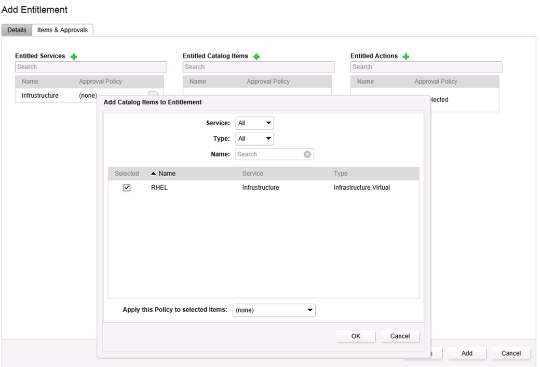The height and width of the screenshot is (367, 540).
Task: Cancel the Add Entitlement page
Action: tap(511, 353)
